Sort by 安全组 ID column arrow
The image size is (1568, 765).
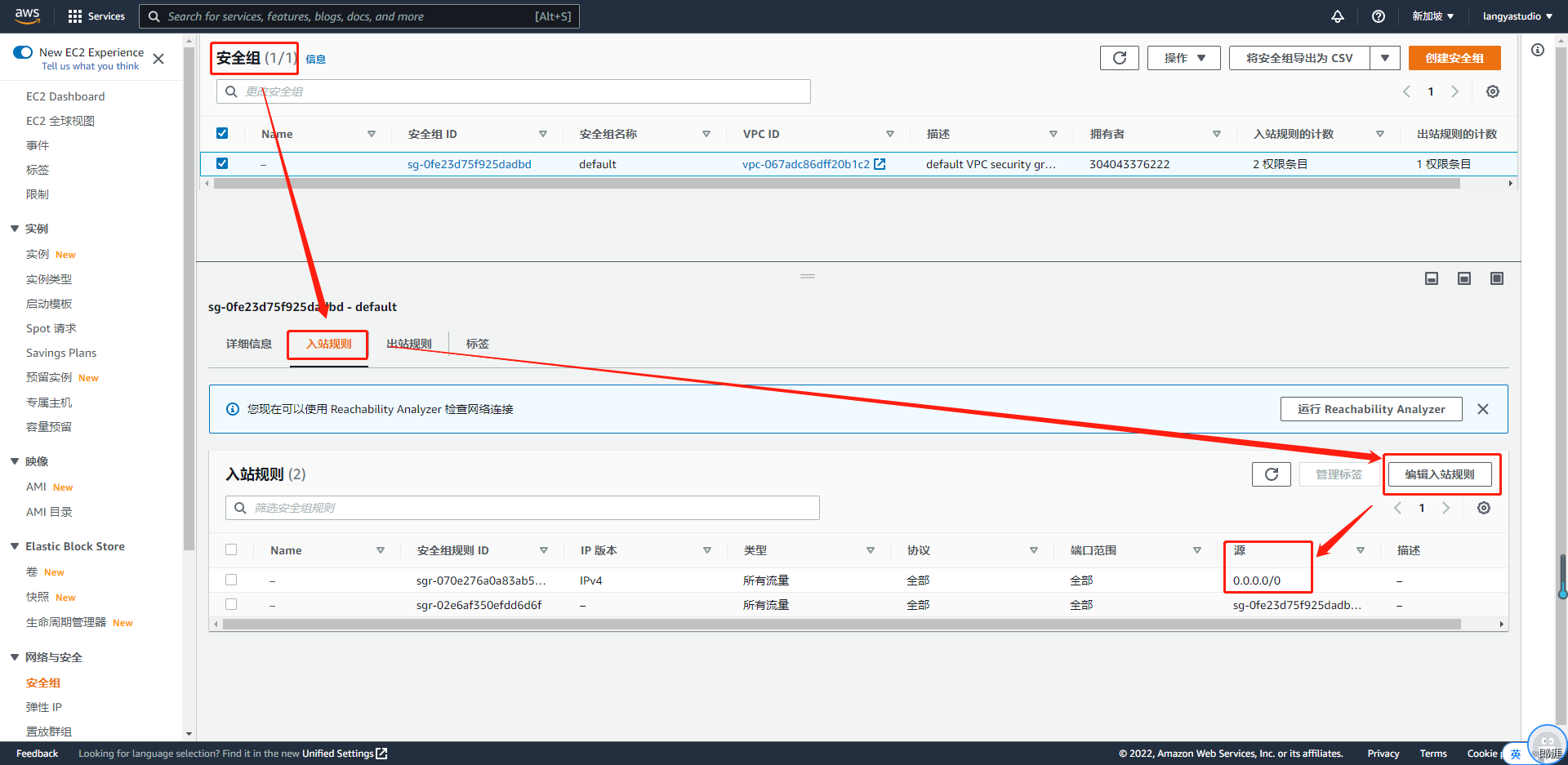pyautogui.click(x=543, y=134)
